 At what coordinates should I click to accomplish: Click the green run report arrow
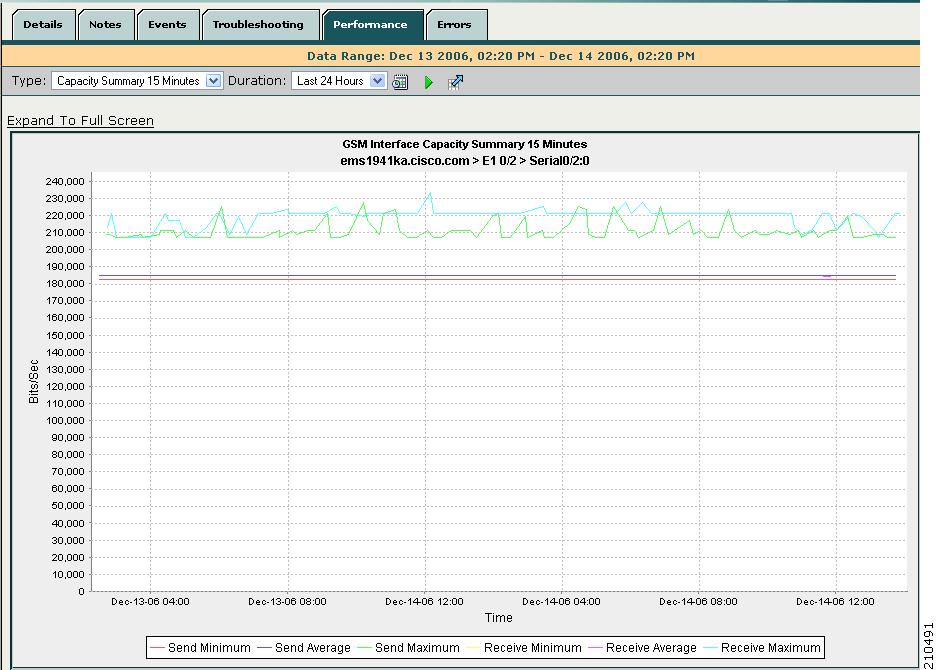[x=428, y=82]
